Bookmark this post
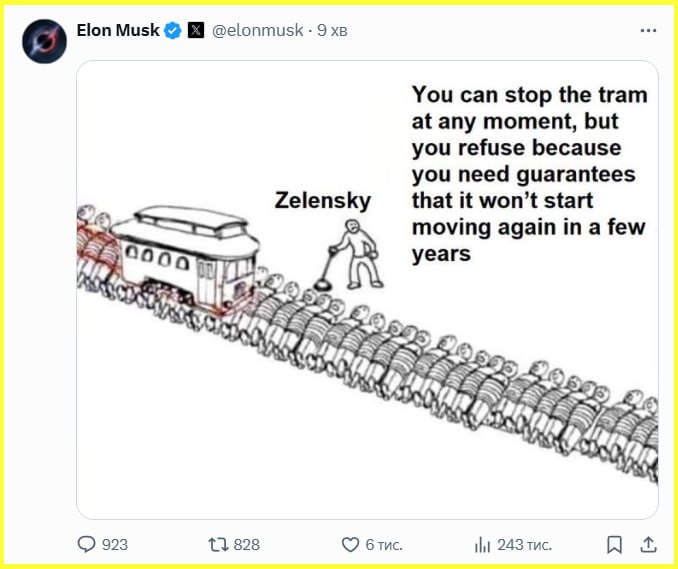 pyautogui.click(x=614, y=544)
